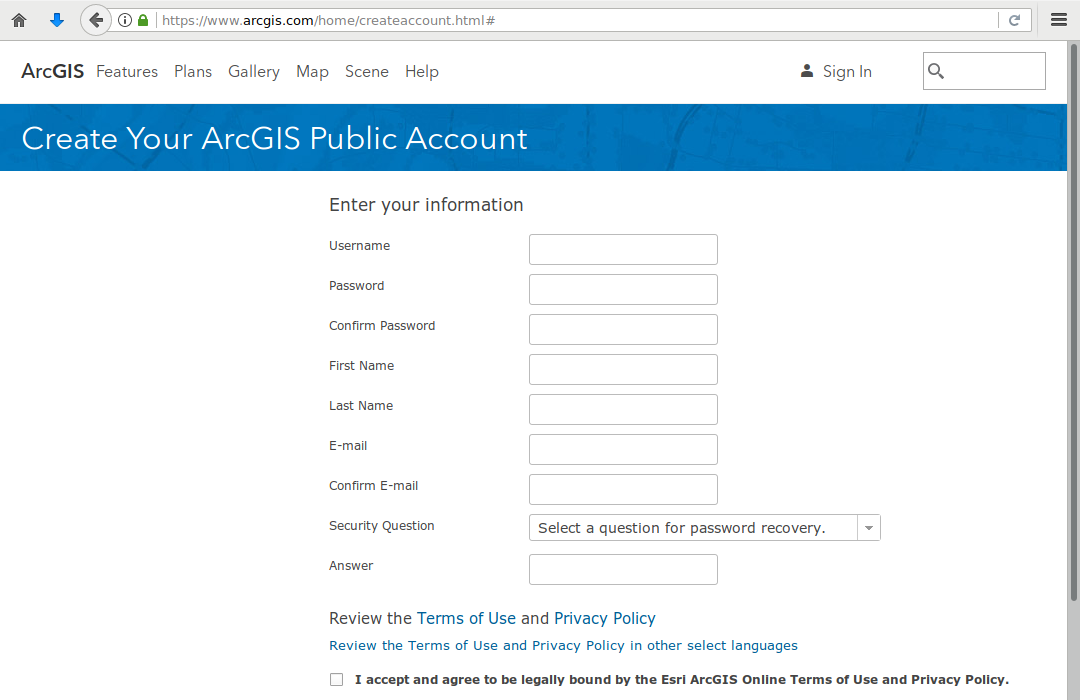1080x700 pixels.
Task: Open the Privacy Policy link
Action: coord(605,618)
